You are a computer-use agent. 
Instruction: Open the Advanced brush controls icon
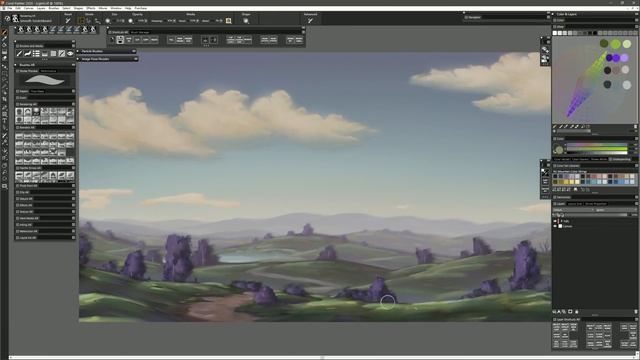coord(310,21)
